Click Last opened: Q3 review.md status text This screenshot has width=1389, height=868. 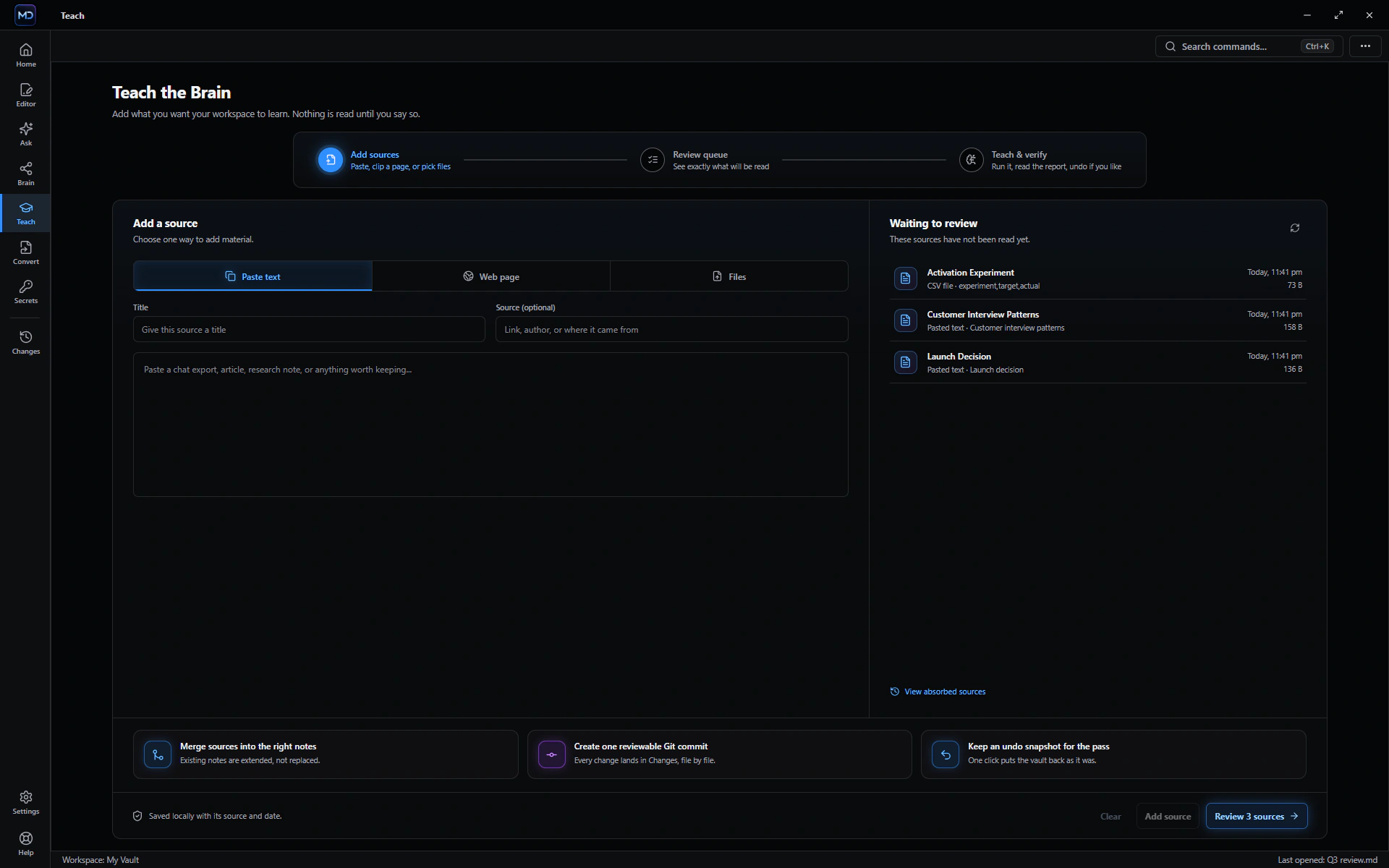(1328, 860)
